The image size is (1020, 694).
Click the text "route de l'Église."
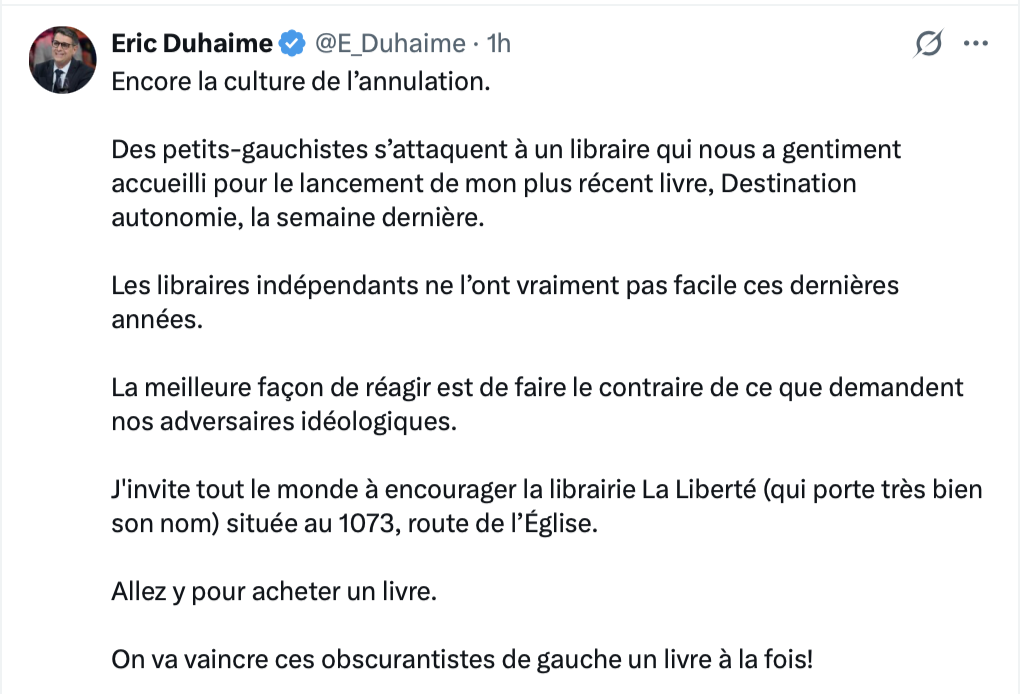pos(534,524)
